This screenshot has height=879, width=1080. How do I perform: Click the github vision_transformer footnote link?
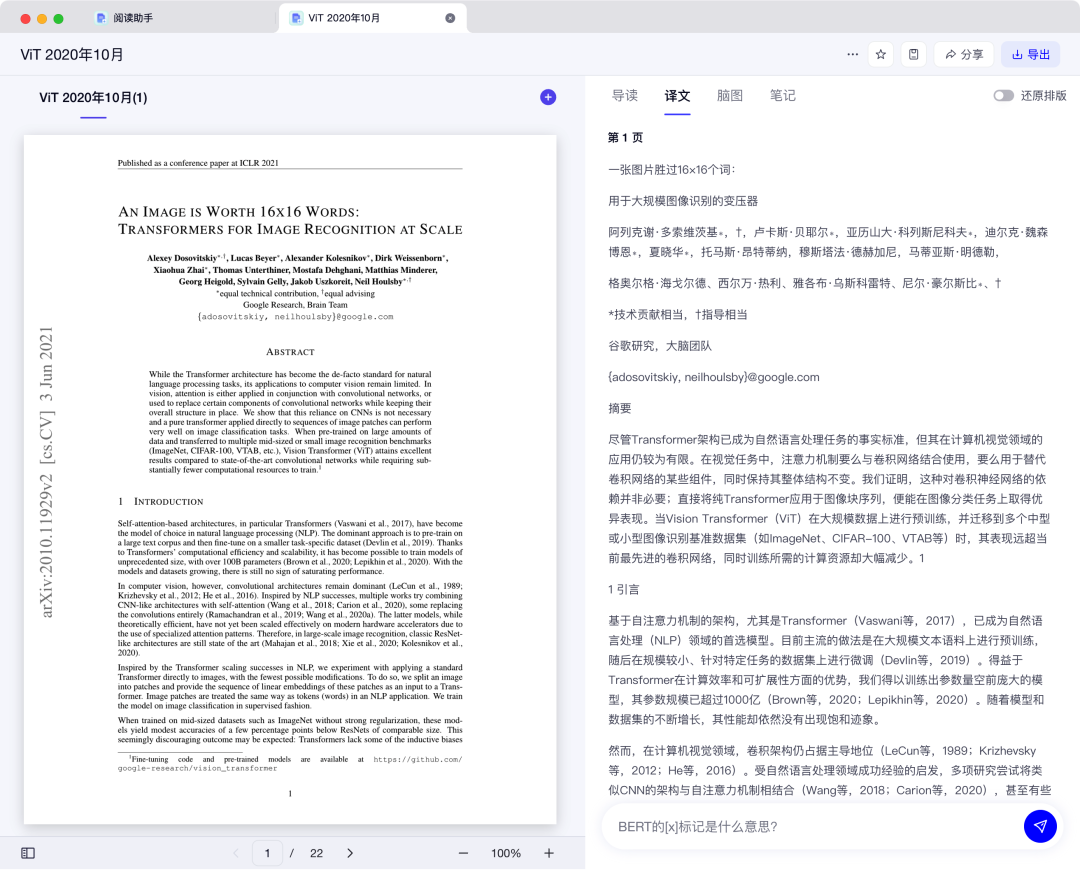(x=289, y=764)
